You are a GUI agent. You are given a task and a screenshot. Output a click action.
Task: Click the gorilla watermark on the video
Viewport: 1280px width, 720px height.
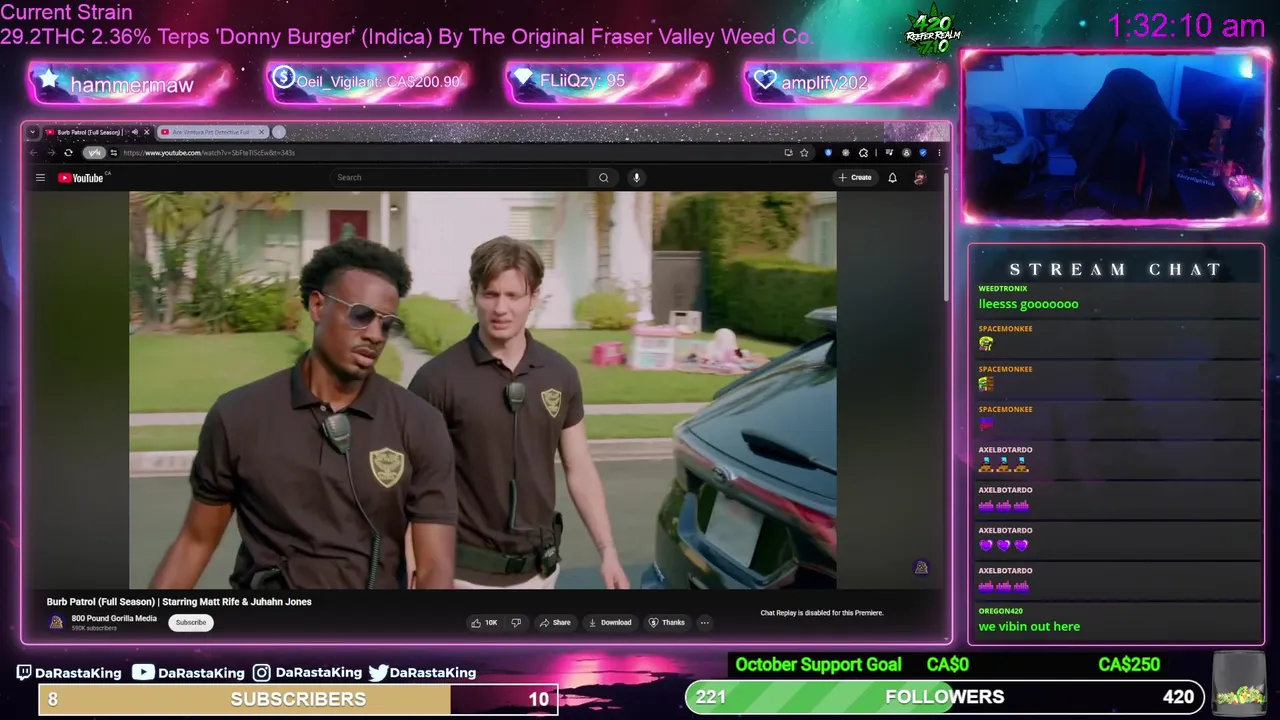pos(921,568)
